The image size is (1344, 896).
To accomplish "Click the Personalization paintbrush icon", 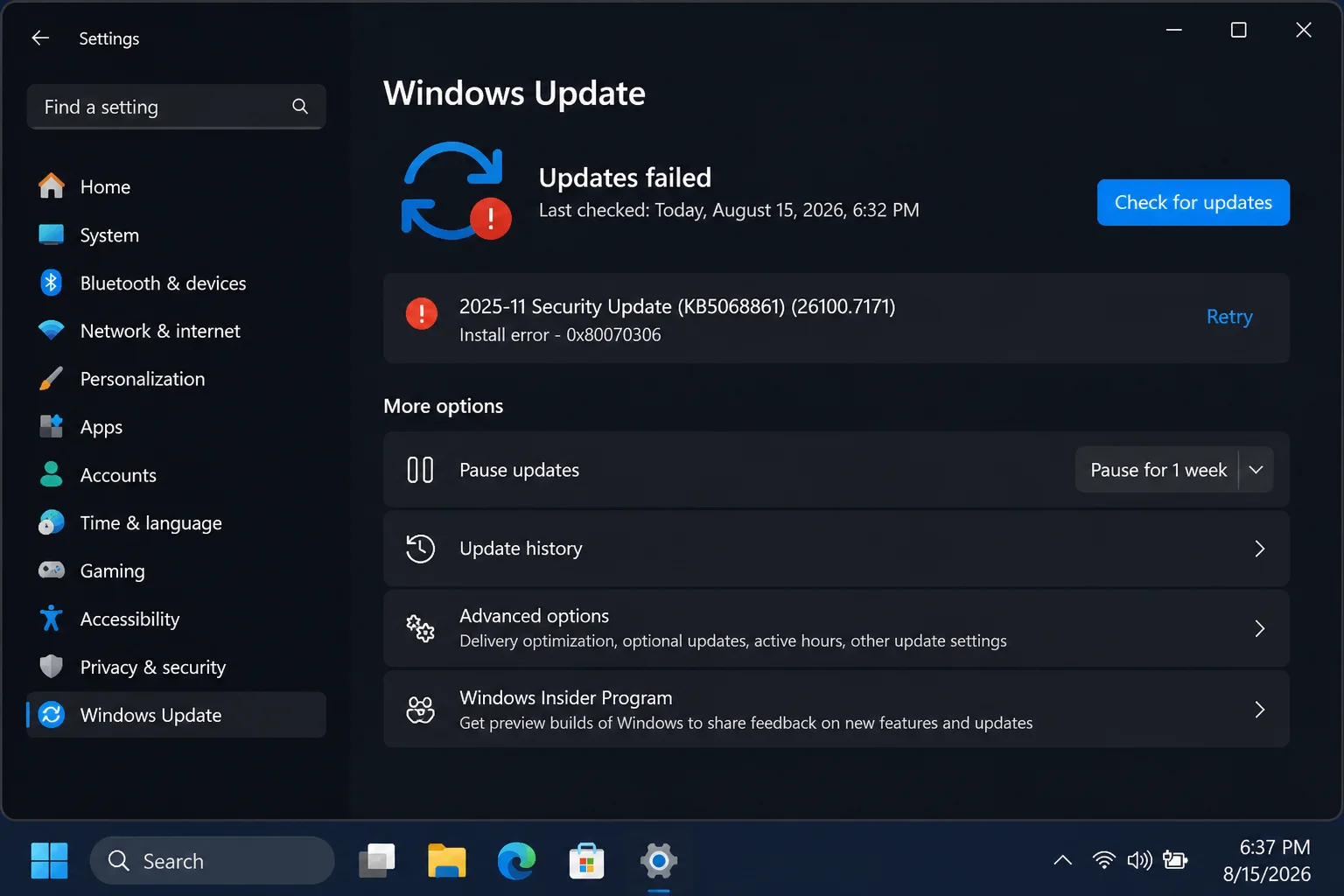I will coord(52,379).
